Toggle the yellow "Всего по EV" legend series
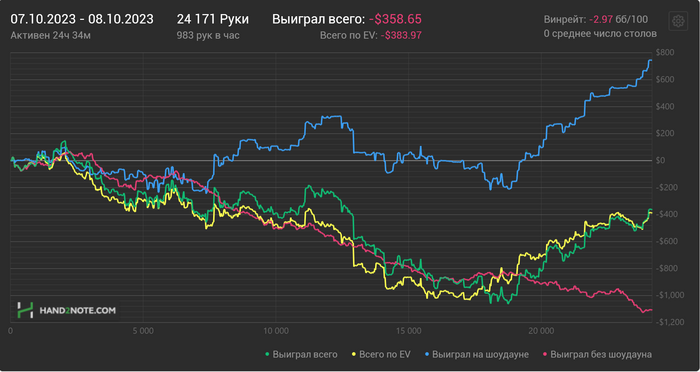The image size is (700, 372). pyautogui.click(x=382, y=355)
